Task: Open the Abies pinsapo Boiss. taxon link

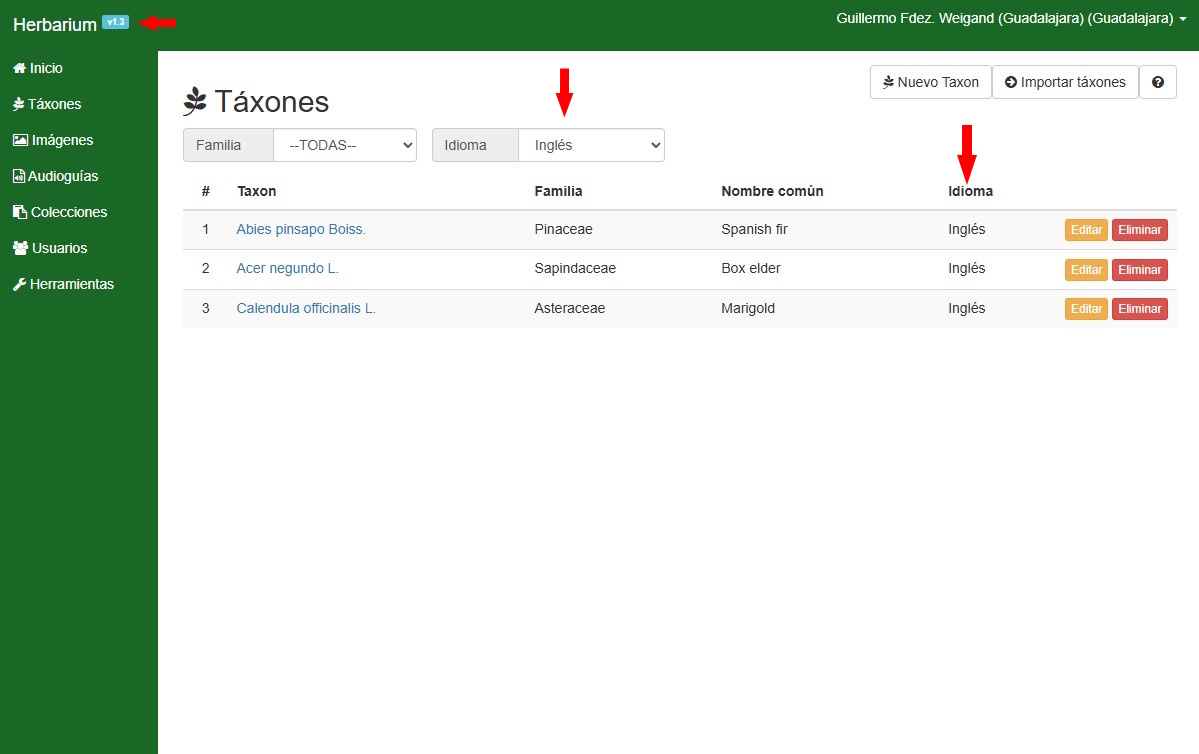Action: point(301,229)
